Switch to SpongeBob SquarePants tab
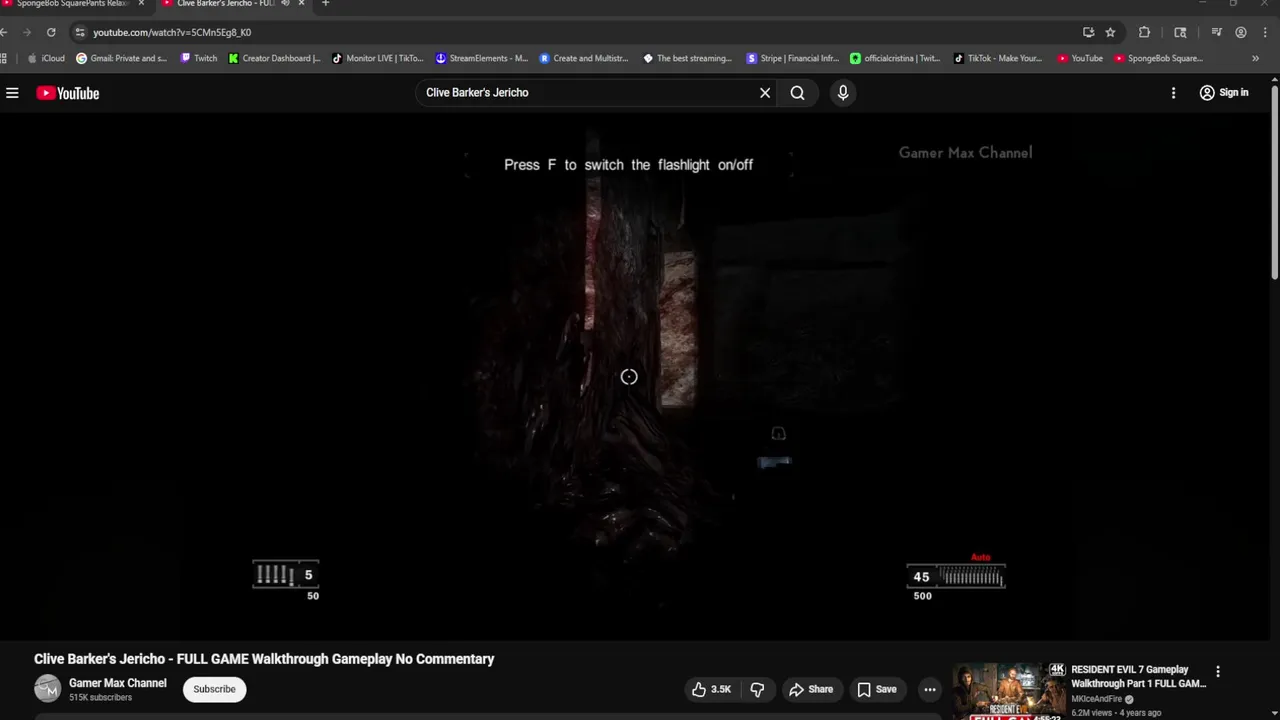The height and width of the screenshot is (720, 1280). 70,4
